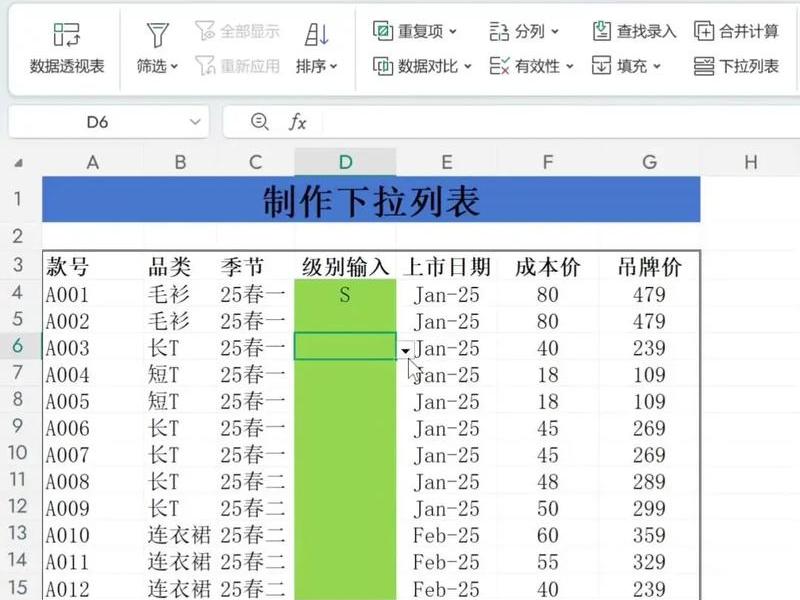Select column G header
The width and height of the screenshot is (800, 600).
point(649,162)
